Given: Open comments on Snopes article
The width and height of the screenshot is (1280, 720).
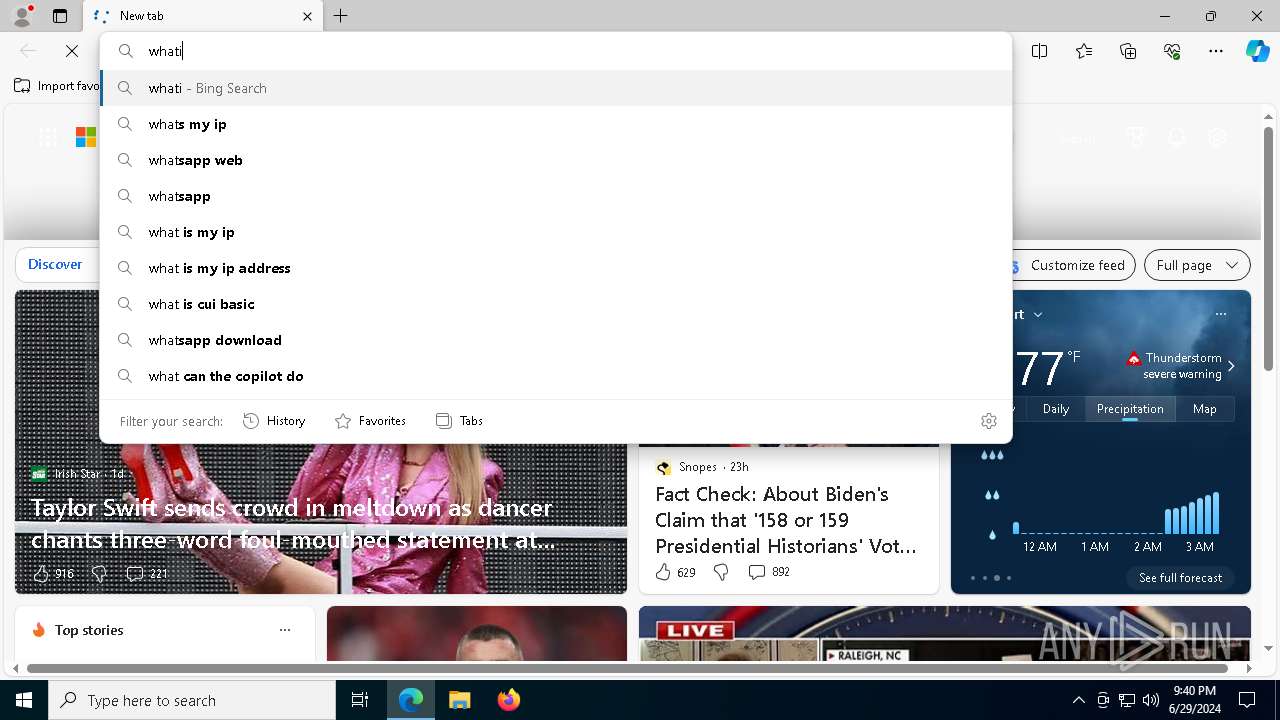Looking at the screenshot, I should pos(769,572).
